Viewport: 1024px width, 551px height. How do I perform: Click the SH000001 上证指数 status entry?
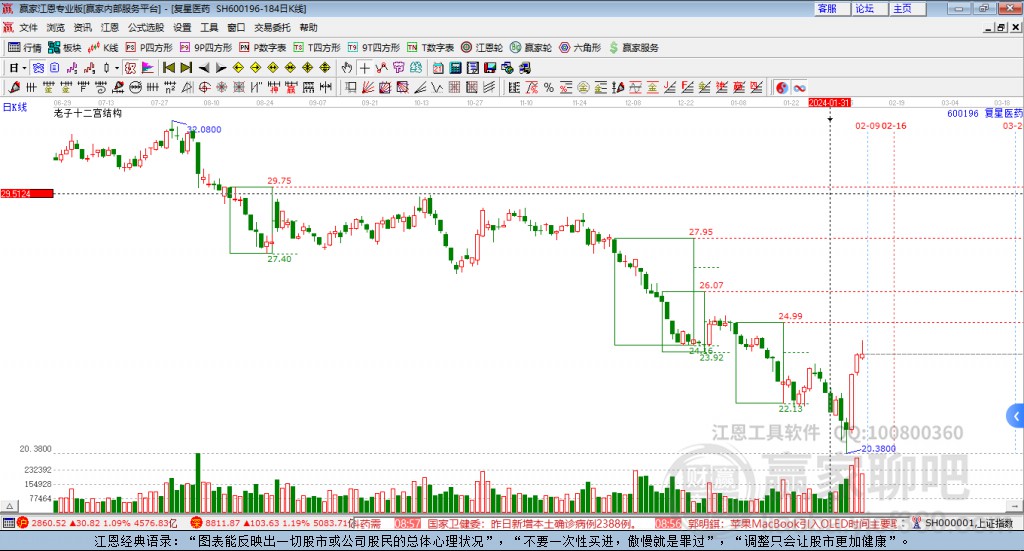pyautogui.click(x=968, y=523)
